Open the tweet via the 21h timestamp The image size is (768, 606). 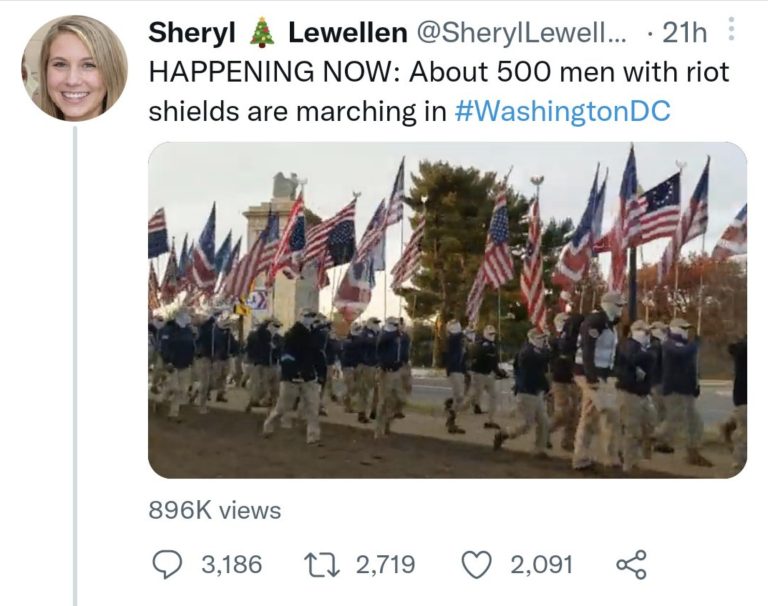tap(684, 33)
